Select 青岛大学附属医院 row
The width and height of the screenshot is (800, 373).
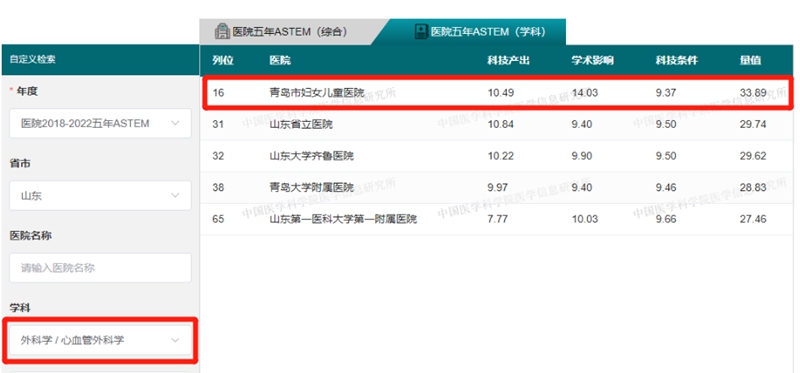497,188
